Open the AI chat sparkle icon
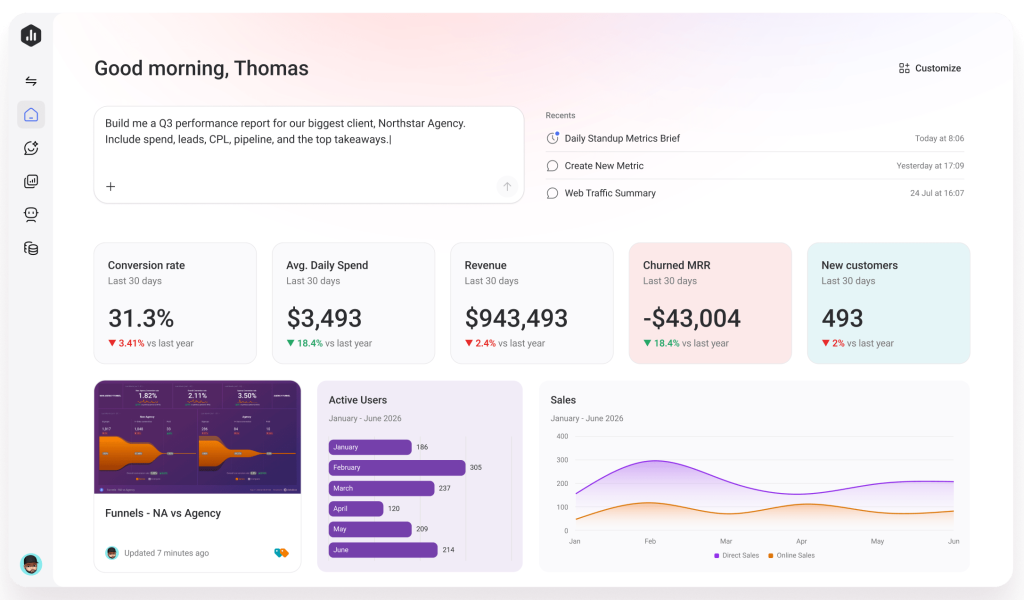1024x600 pixels. [31, 148]
